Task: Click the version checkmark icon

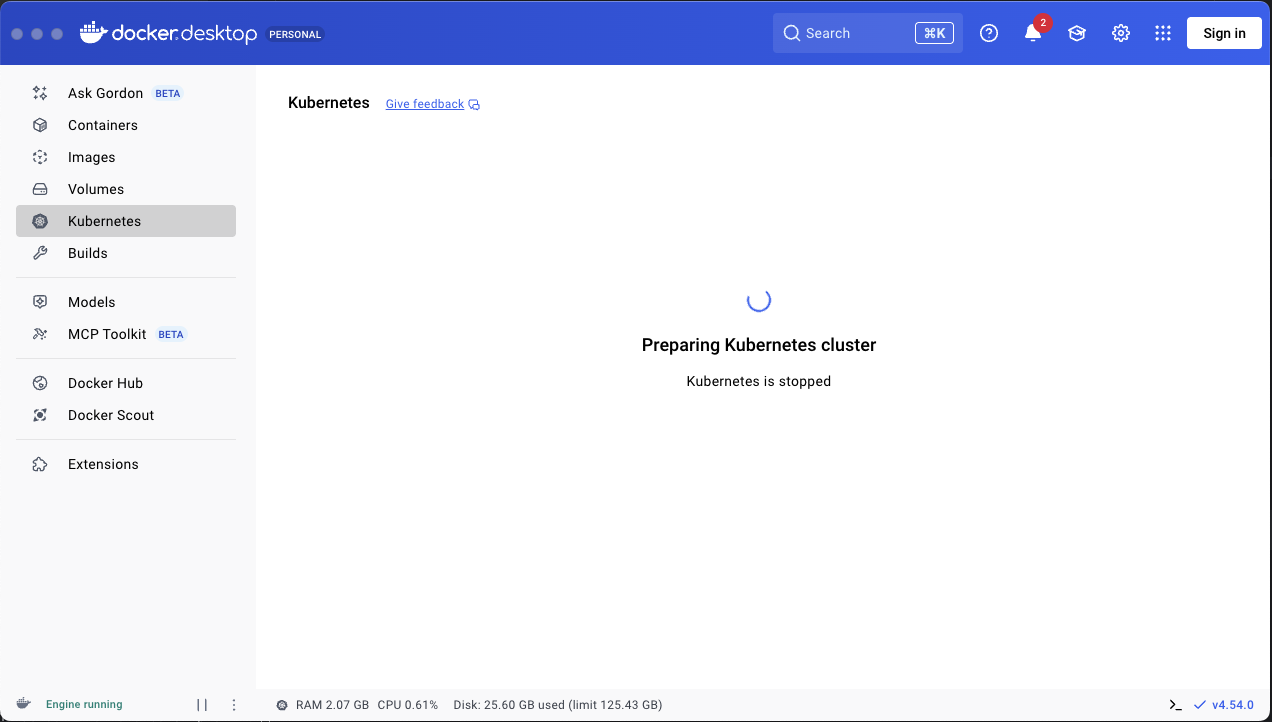Action: (1200, 705)
